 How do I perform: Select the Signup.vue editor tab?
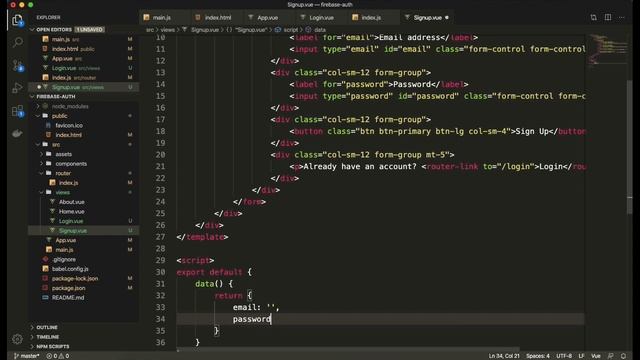click(427, 18)
